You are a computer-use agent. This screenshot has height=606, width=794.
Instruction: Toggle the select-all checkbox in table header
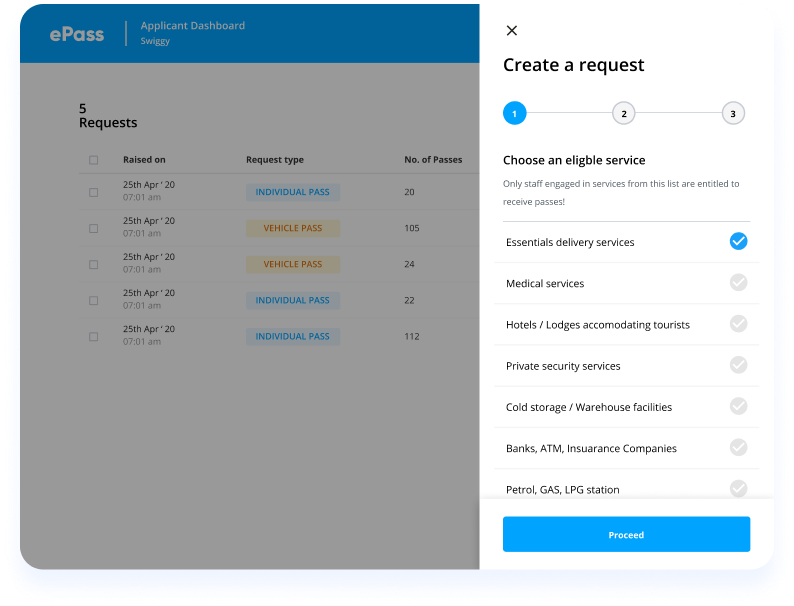94,160
